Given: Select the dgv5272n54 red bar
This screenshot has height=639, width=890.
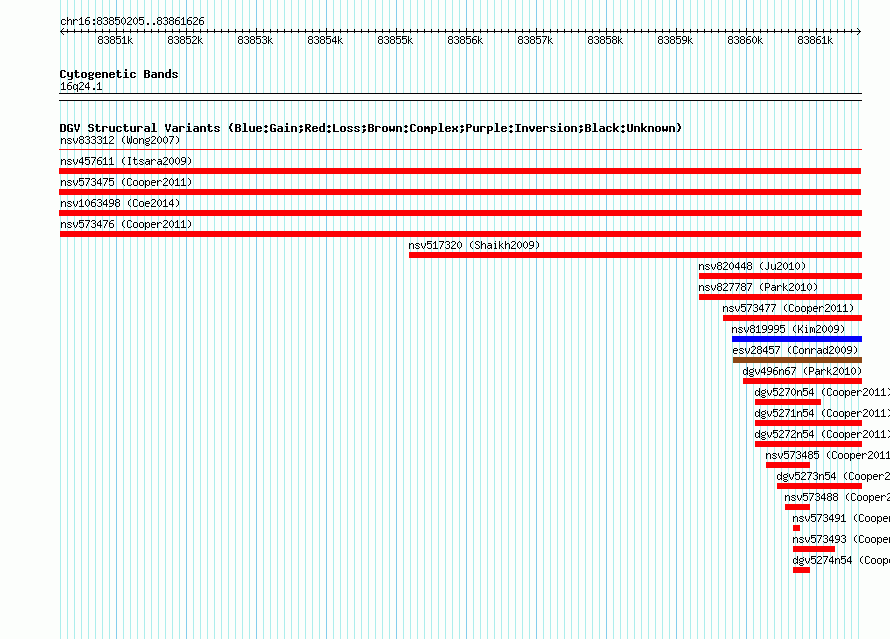Looking at the screenshot, I should 808,444.
